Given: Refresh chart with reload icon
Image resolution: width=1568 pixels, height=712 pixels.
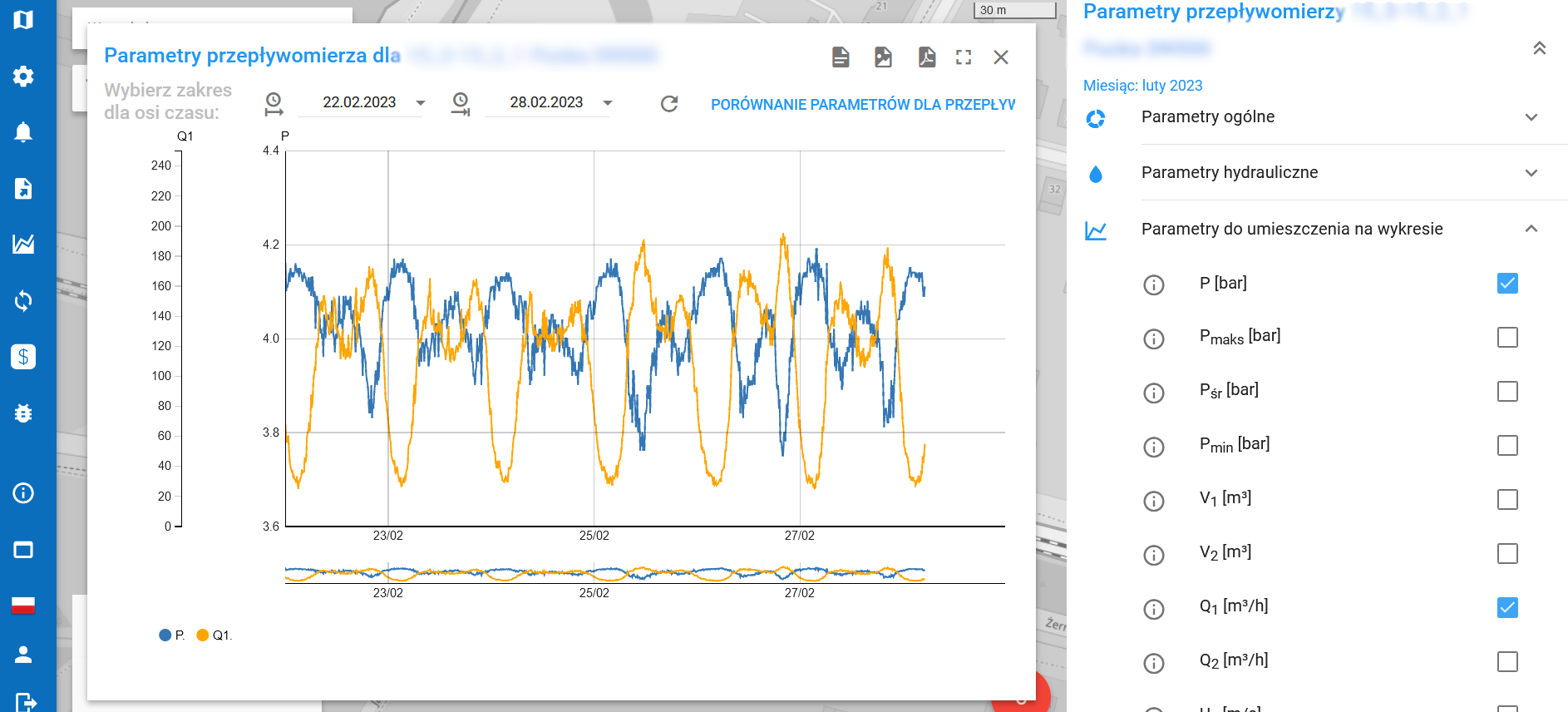Looking at the screenshot, I should [669, 104].
